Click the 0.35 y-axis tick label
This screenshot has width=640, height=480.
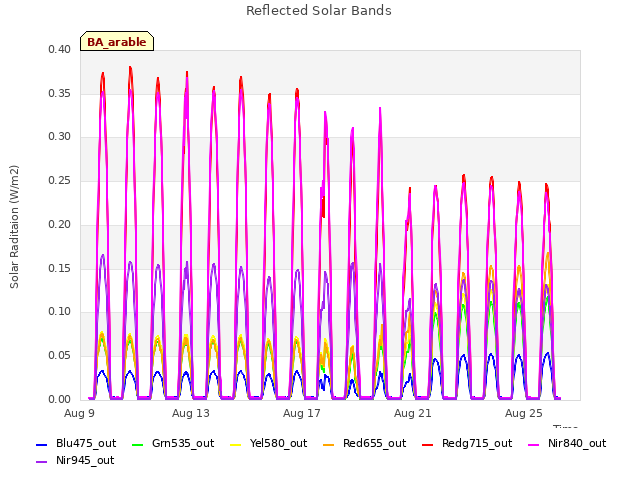60,93
